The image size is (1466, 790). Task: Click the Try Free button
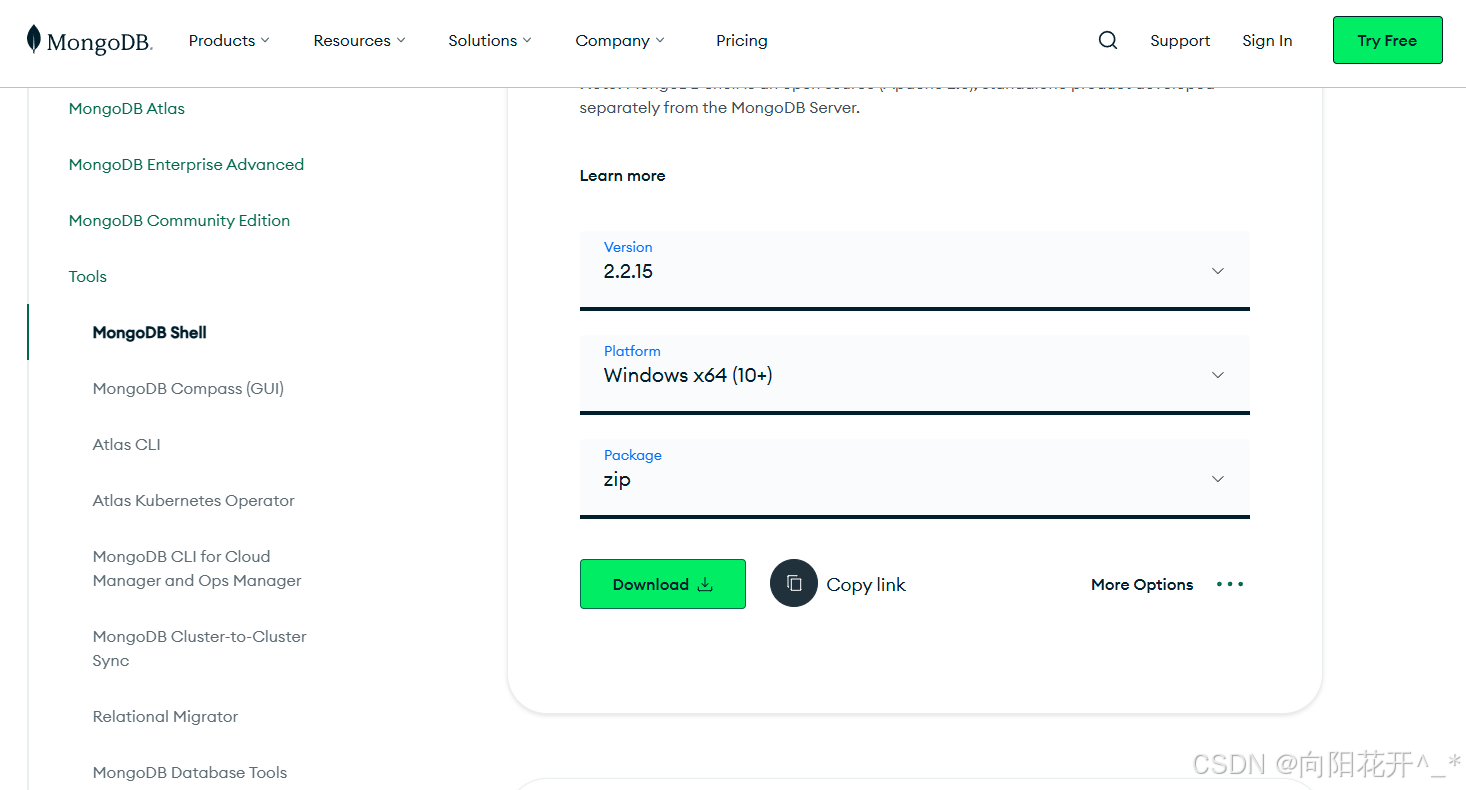coord(1387,40)
